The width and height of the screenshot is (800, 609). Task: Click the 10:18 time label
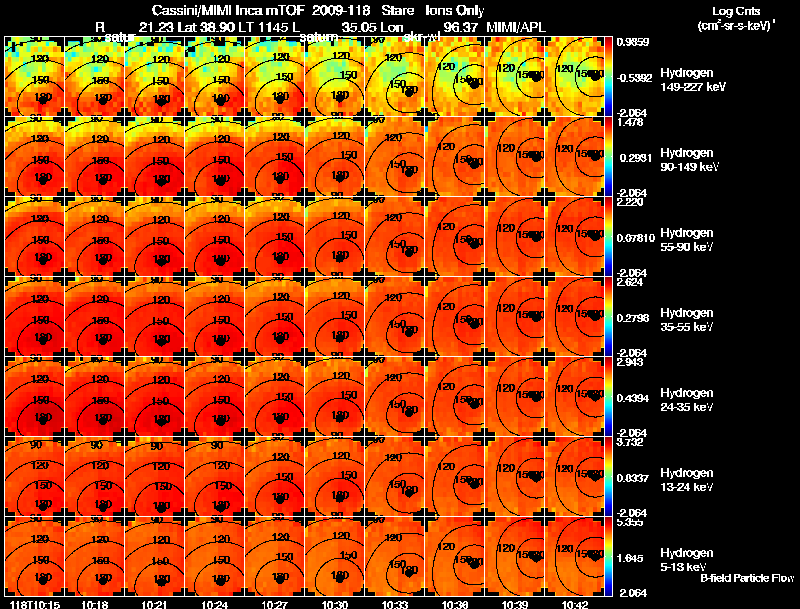(94, 604)
